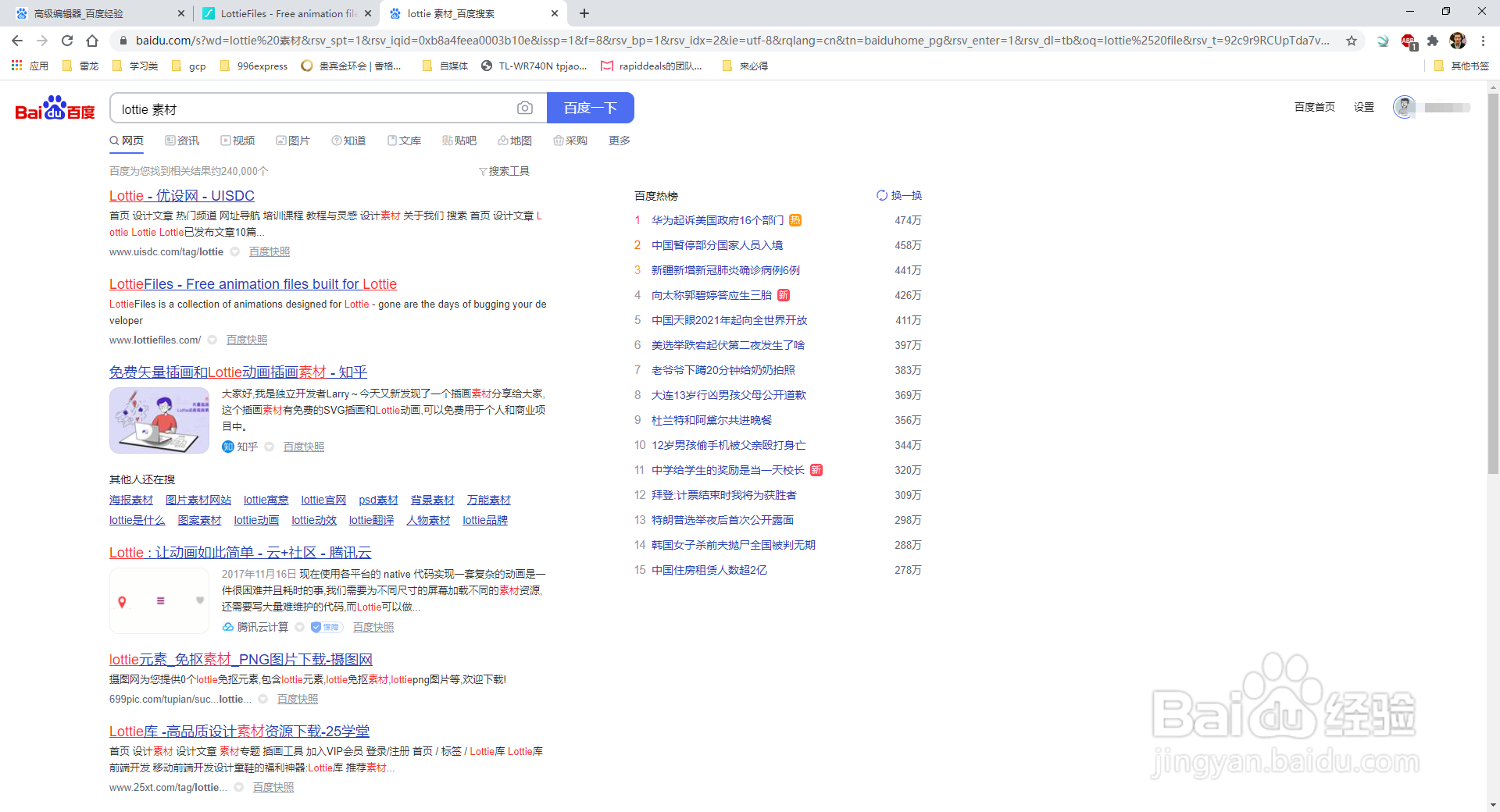Image resolution: width=1500 pixels, height=812 pixels.
Task: Click the ABP adblock extension icon
Action: (x=1408, y=41)
